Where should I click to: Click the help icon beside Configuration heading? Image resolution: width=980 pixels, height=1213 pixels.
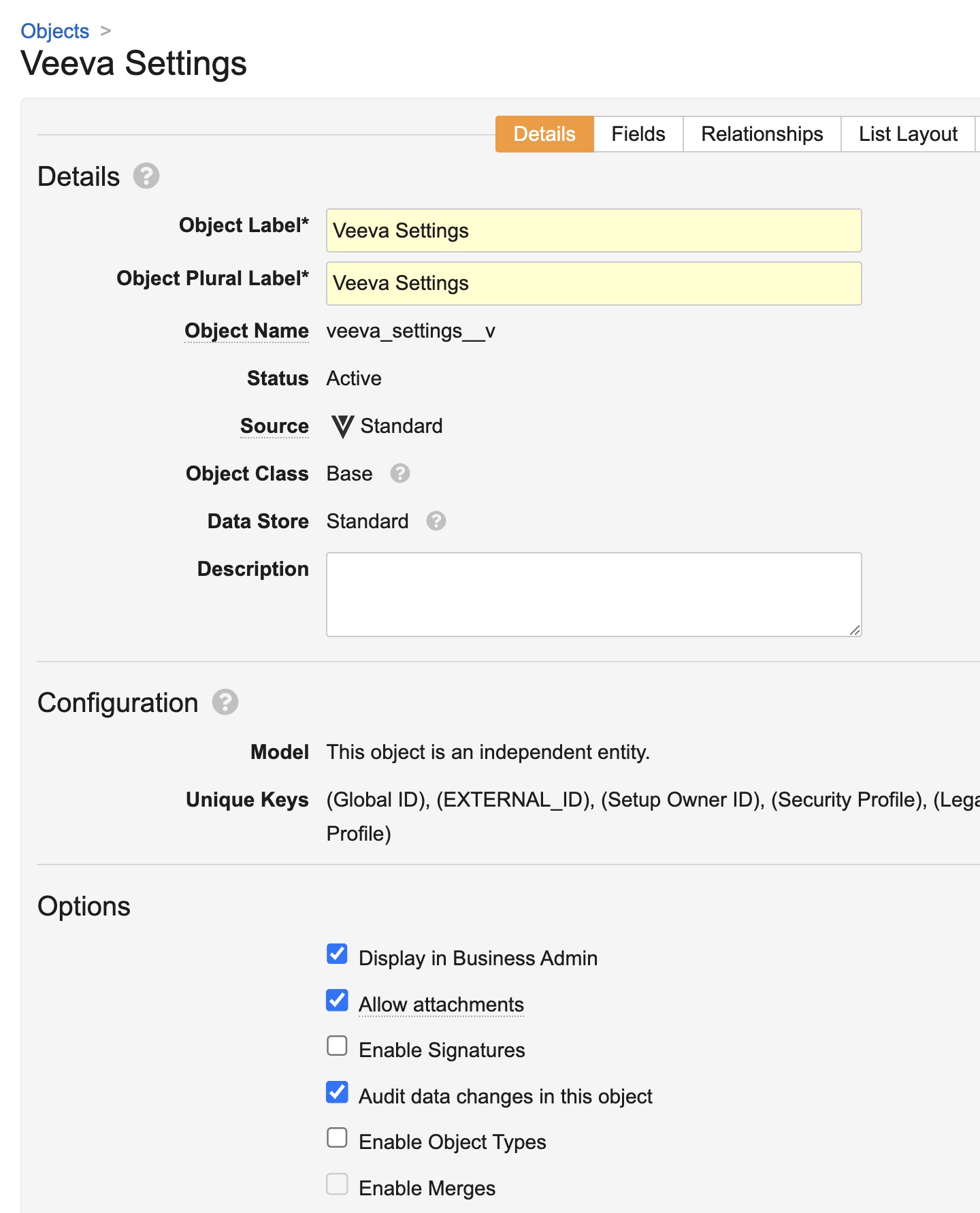[x=225, y=702]
